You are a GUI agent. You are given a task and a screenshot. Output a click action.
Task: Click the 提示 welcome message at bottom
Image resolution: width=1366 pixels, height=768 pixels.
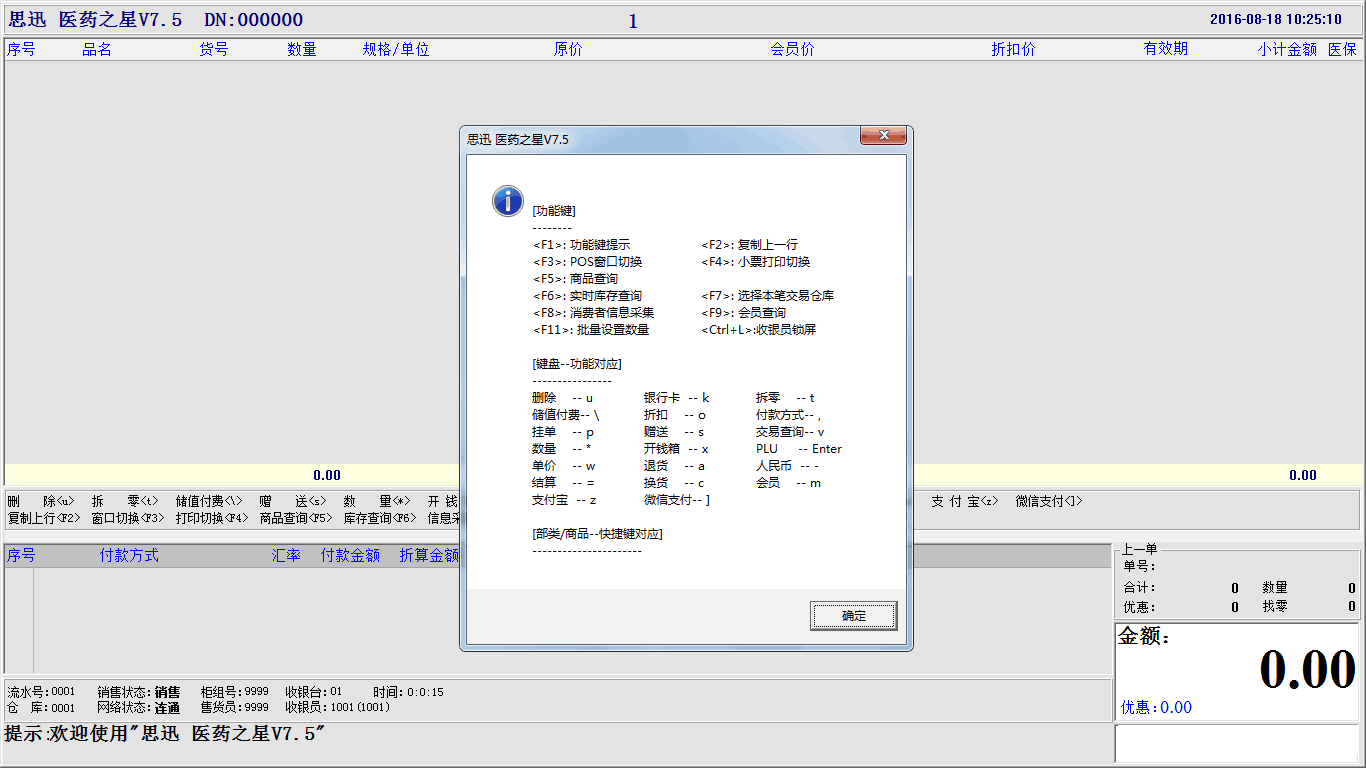tap(165, 735)
